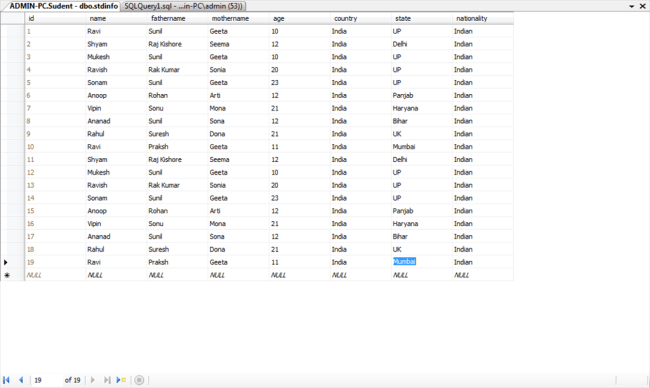Click the state column header

coord(422,18)
